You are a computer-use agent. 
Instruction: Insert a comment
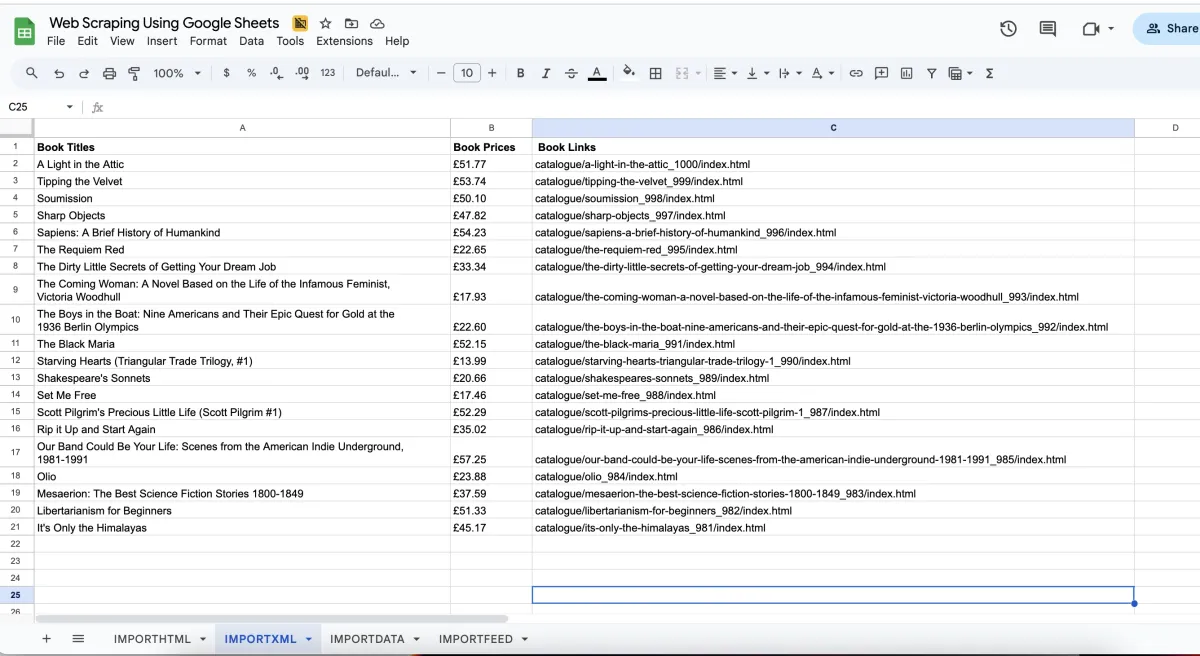(x=881, y=73)
